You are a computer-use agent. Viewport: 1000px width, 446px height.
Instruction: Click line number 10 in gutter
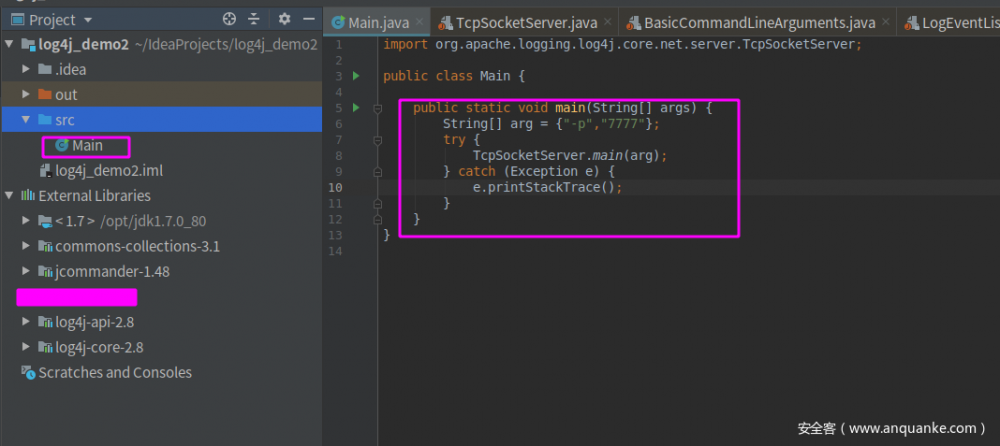tap(335, 188)
